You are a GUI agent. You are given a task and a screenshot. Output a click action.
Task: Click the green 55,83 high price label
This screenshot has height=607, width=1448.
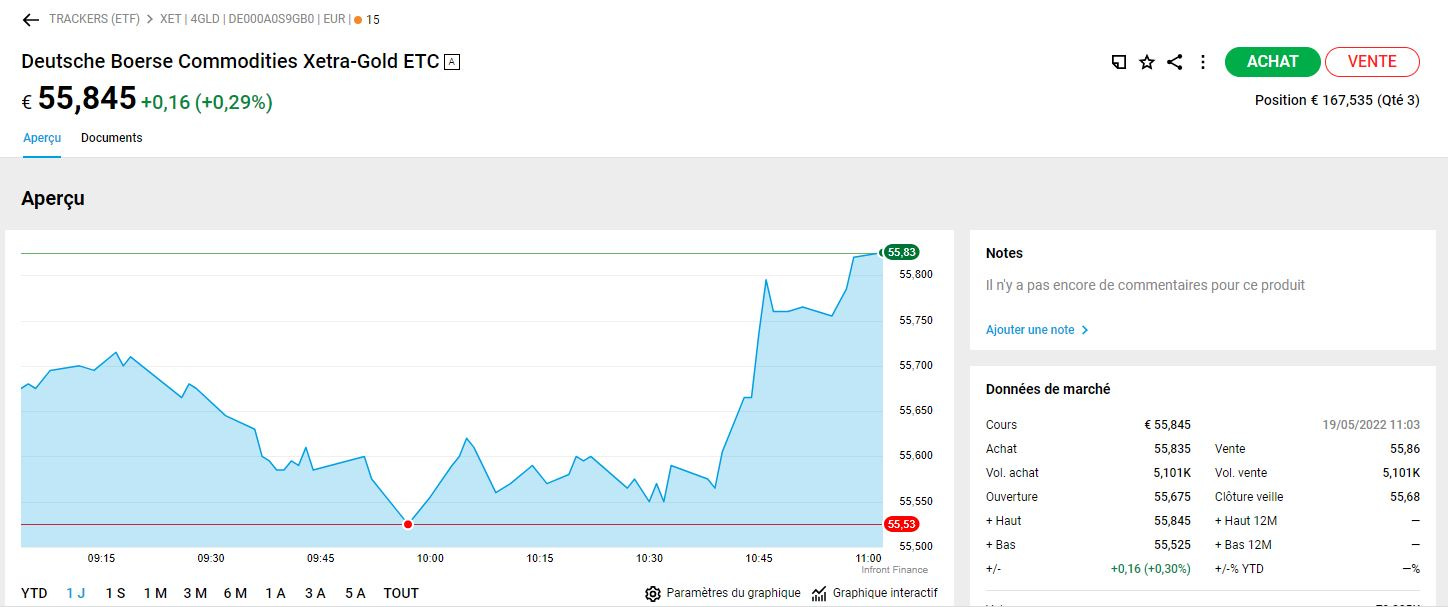pos(901,252)
